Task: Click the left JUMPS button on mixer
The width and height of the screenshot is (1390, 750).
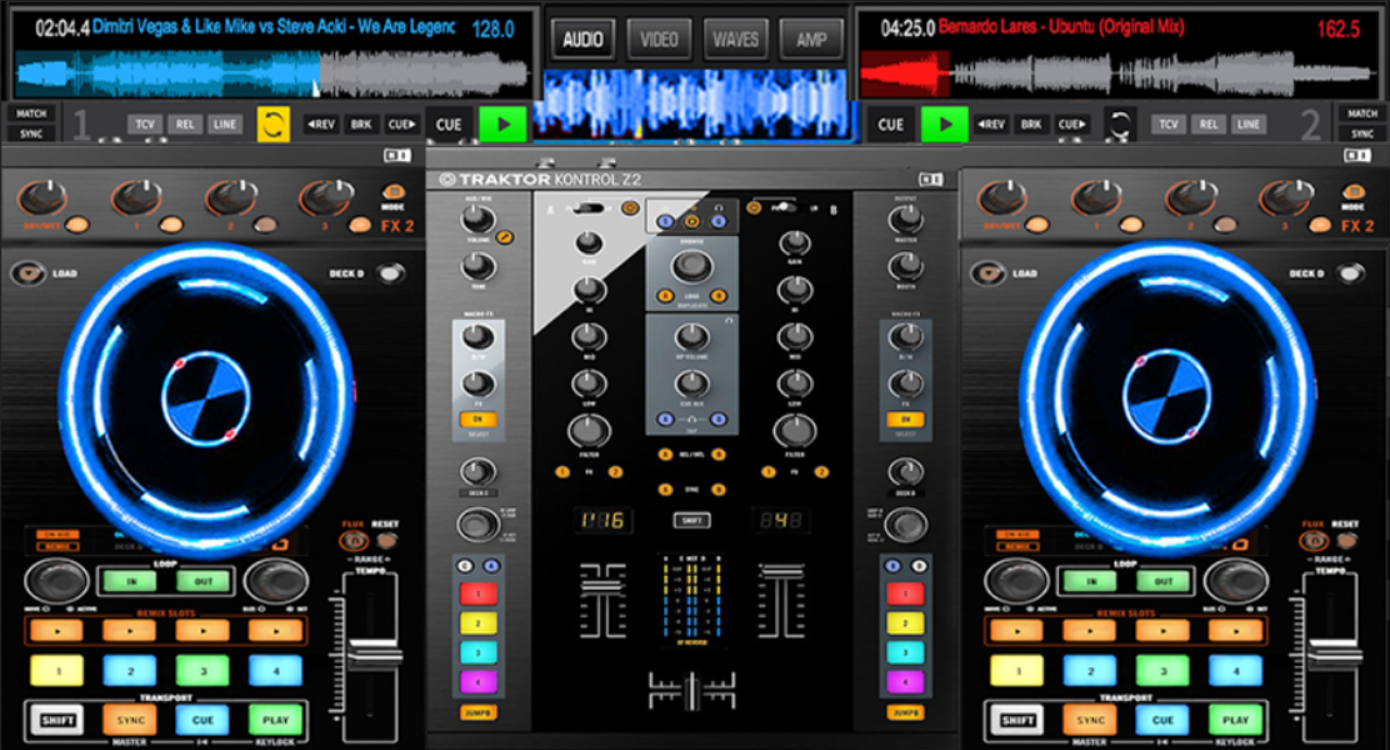Action: [479, 714]
